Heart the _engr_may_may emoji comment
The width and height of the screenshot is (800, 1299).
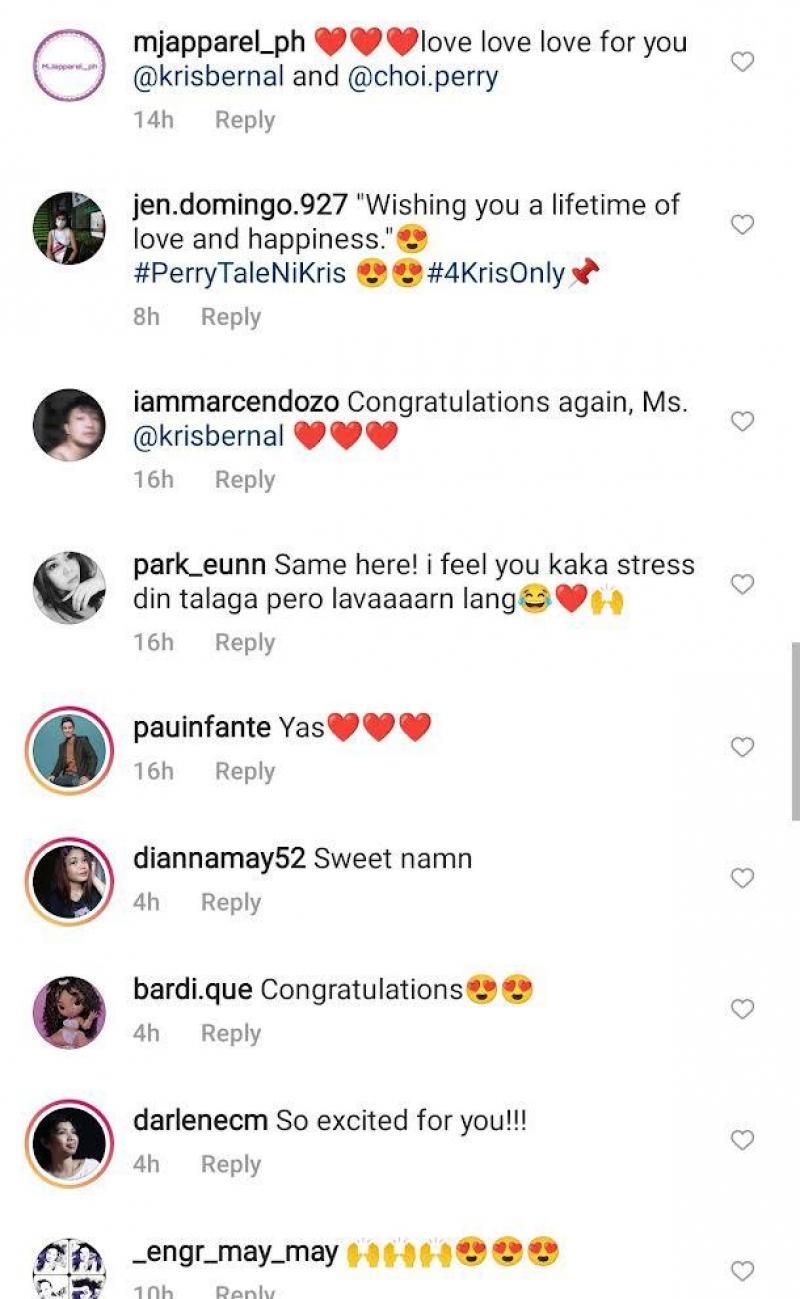742,1271
